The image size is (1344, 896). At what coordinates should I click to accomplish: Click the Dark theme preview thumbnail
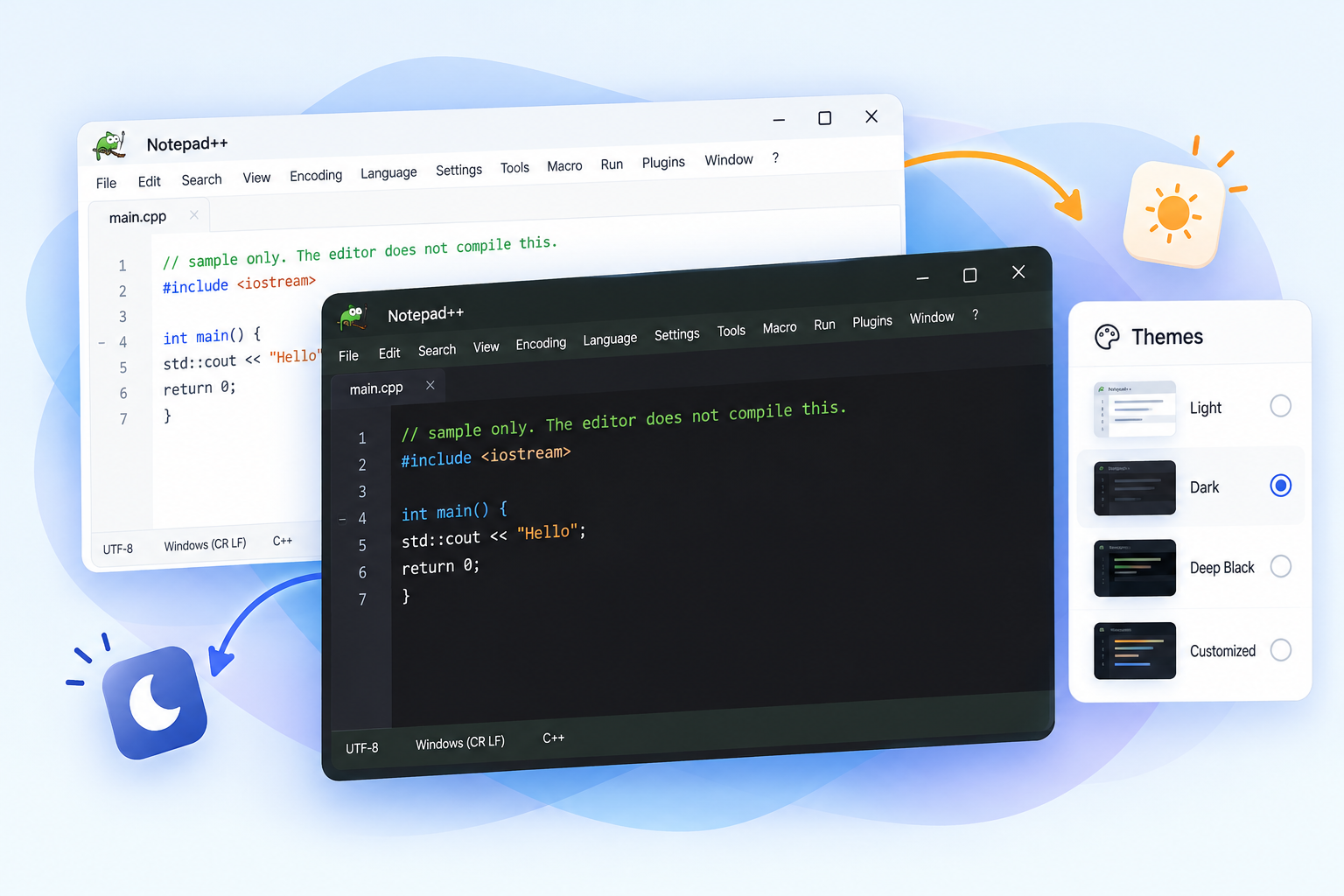click(x=1135, y=488)
